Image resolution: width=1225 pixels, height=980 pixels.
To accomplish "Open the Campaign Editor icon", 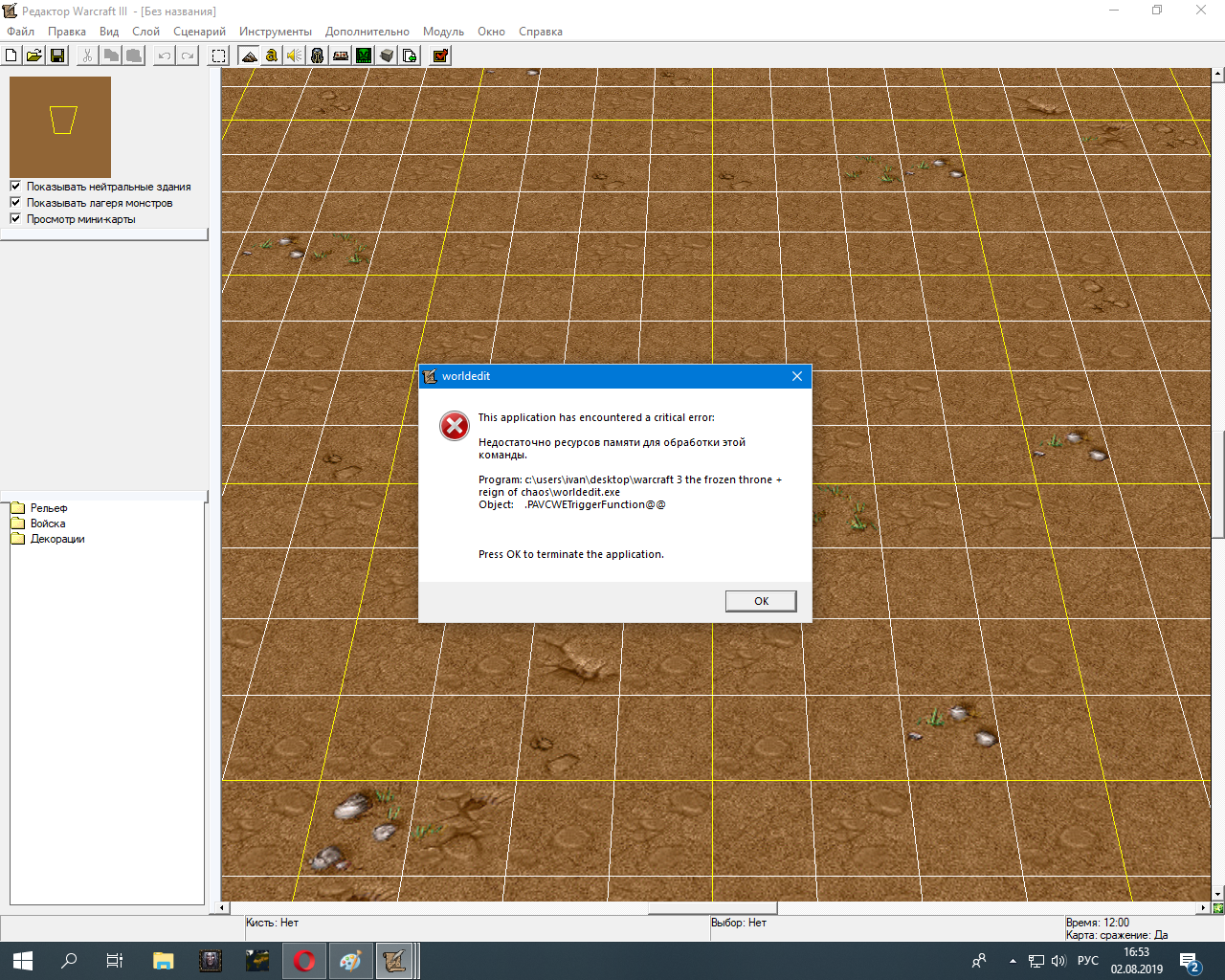I will pyautogui.click(x=341, y=56).
